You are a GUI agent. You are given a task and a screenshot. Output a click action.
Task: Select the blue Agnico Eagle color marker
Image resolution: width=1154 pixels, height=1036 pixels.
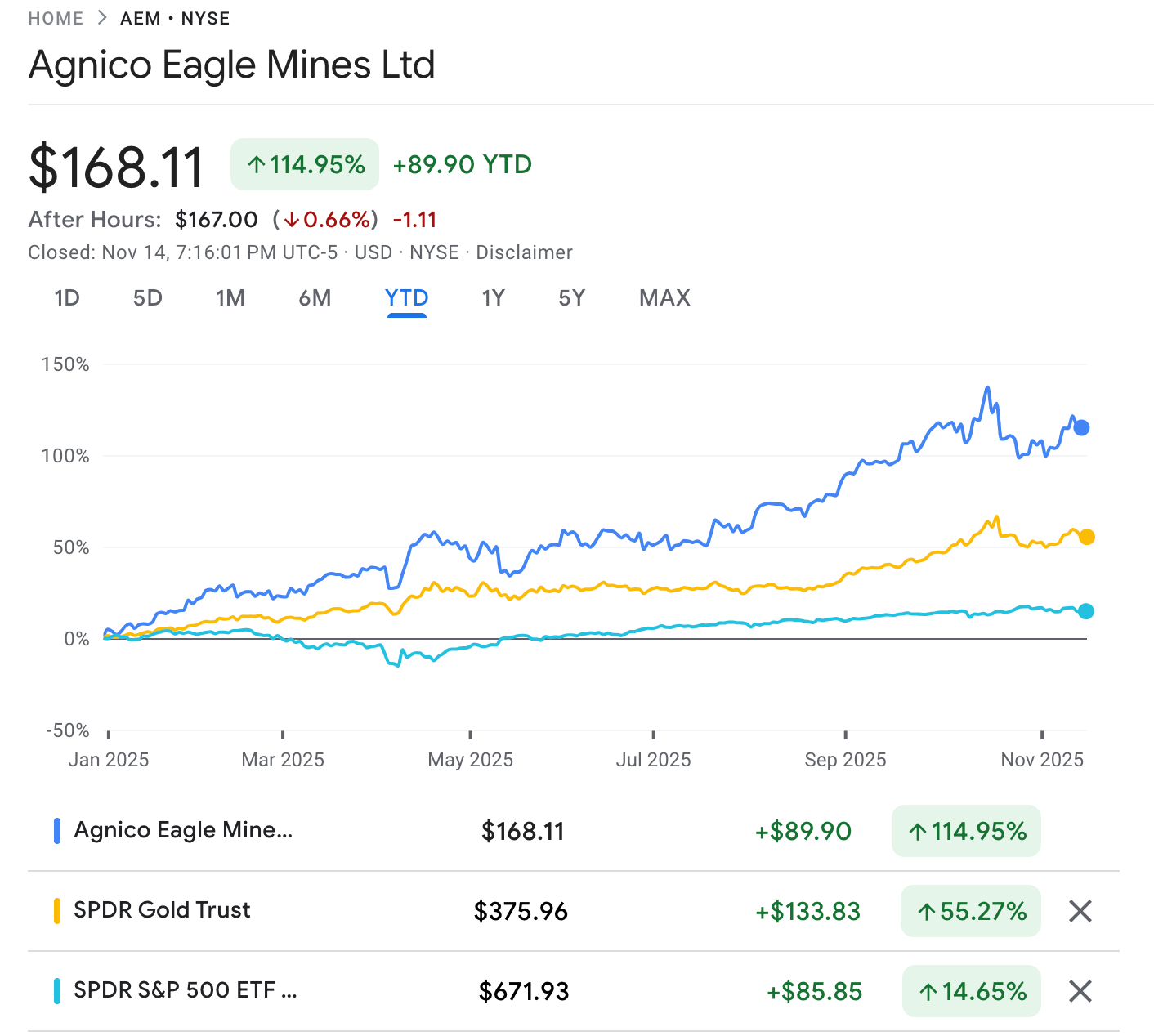57,831
